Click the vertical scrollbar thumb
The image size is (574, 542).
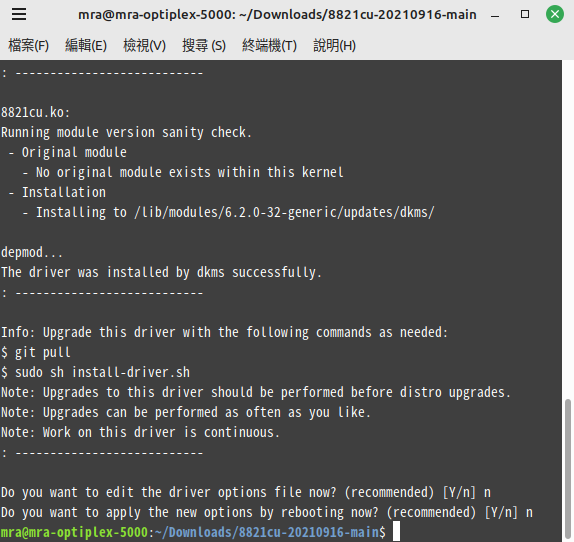[x=568, y=470]
